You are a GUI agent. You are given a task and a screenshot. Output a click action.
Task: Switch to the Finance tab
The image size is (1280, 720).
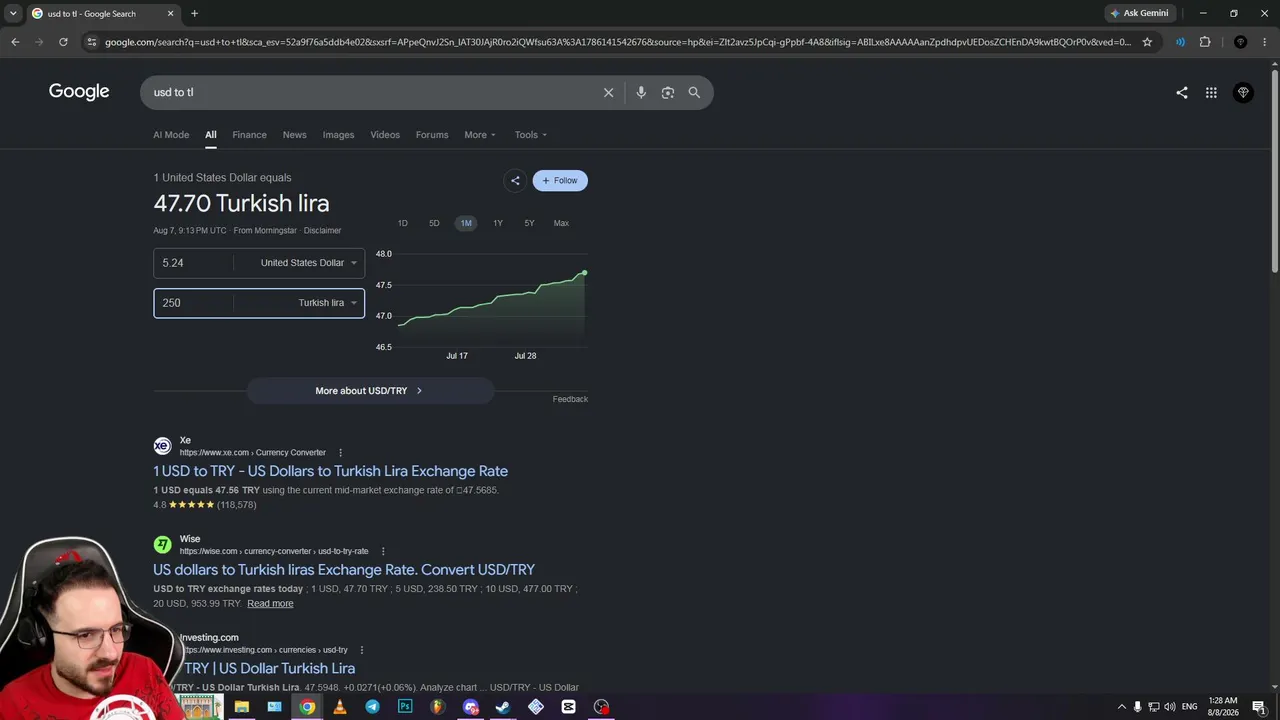(x=249, y=135)
